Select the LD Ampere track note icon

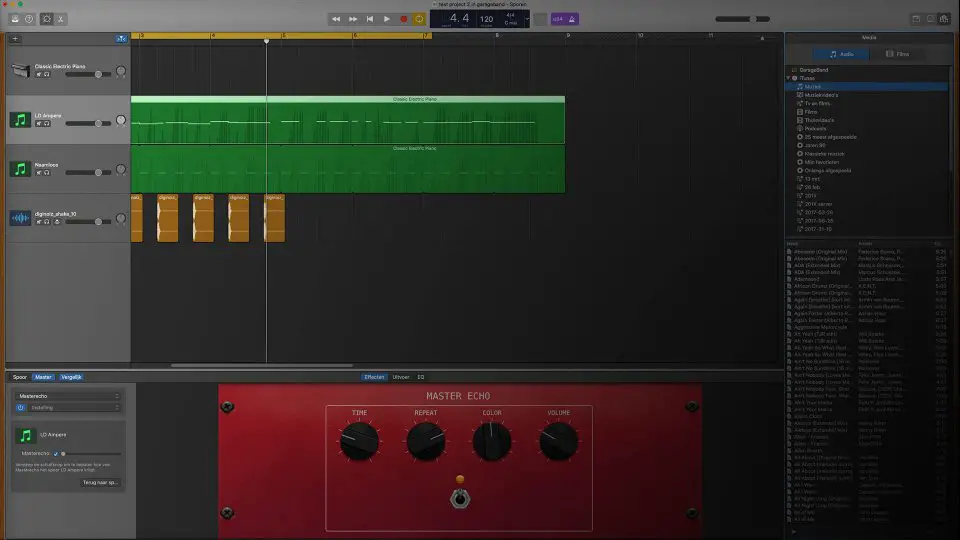(20, 120)
